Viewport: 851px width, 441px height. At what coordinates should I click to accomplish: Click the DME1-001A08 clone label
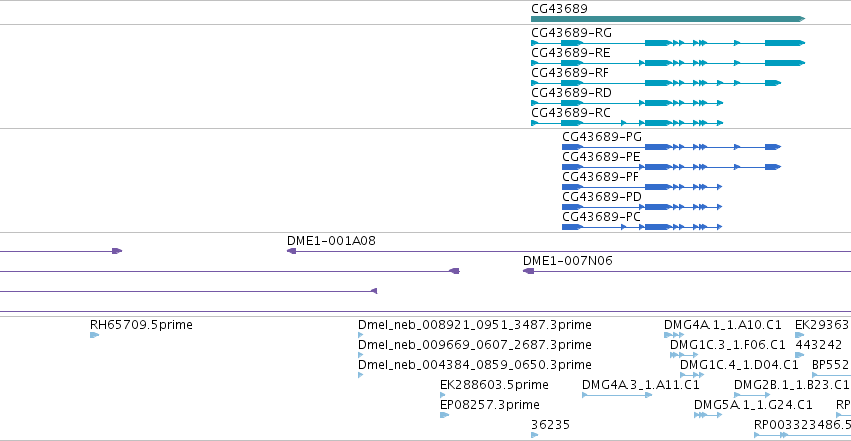331,241
